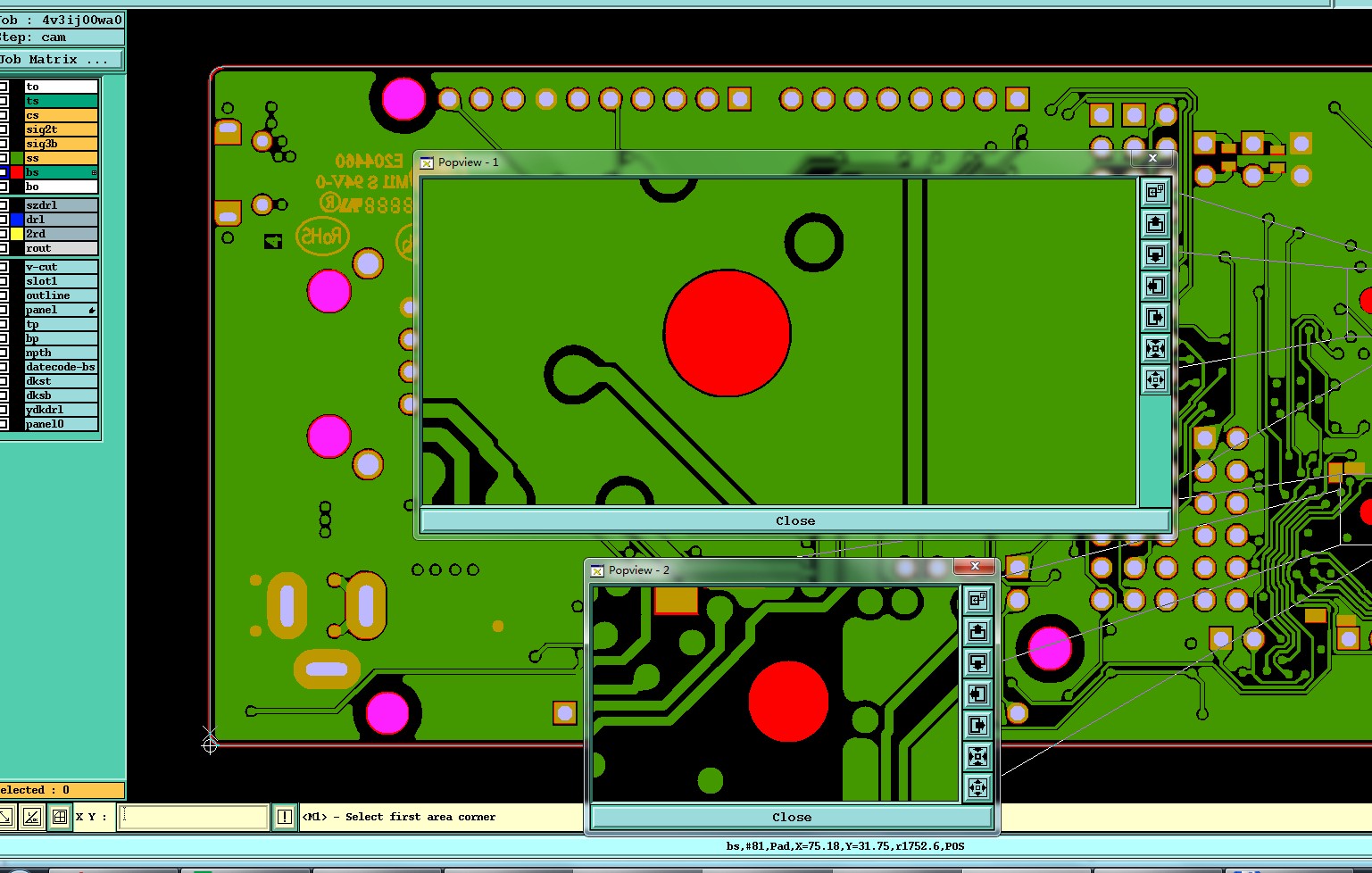Select the 'bo' layer row
The width and height of the screenshot is (1372, 873).
pyautogui.click(x=61, y=187)
